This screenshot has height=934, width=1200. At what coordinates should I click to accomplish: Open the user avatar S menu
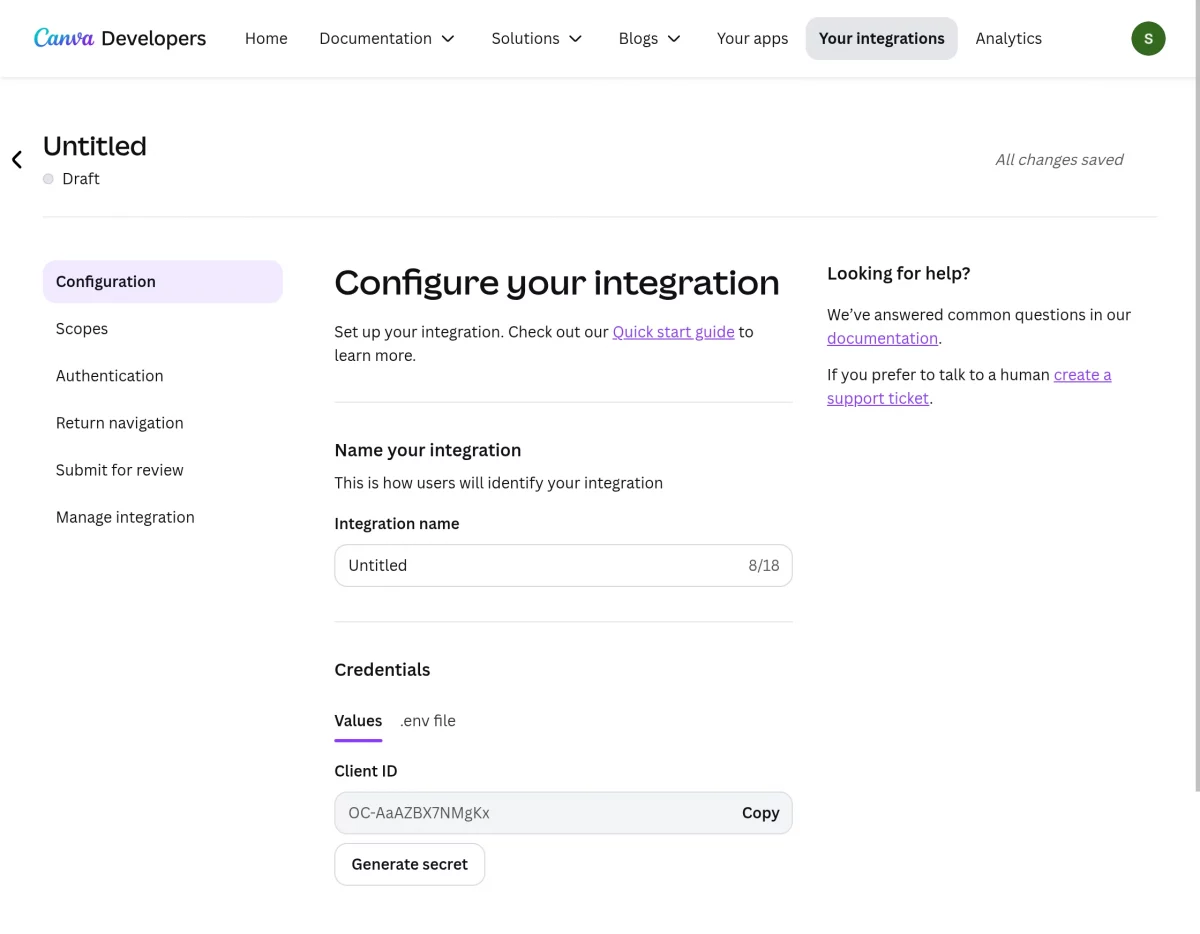[x=1148, y=39]
